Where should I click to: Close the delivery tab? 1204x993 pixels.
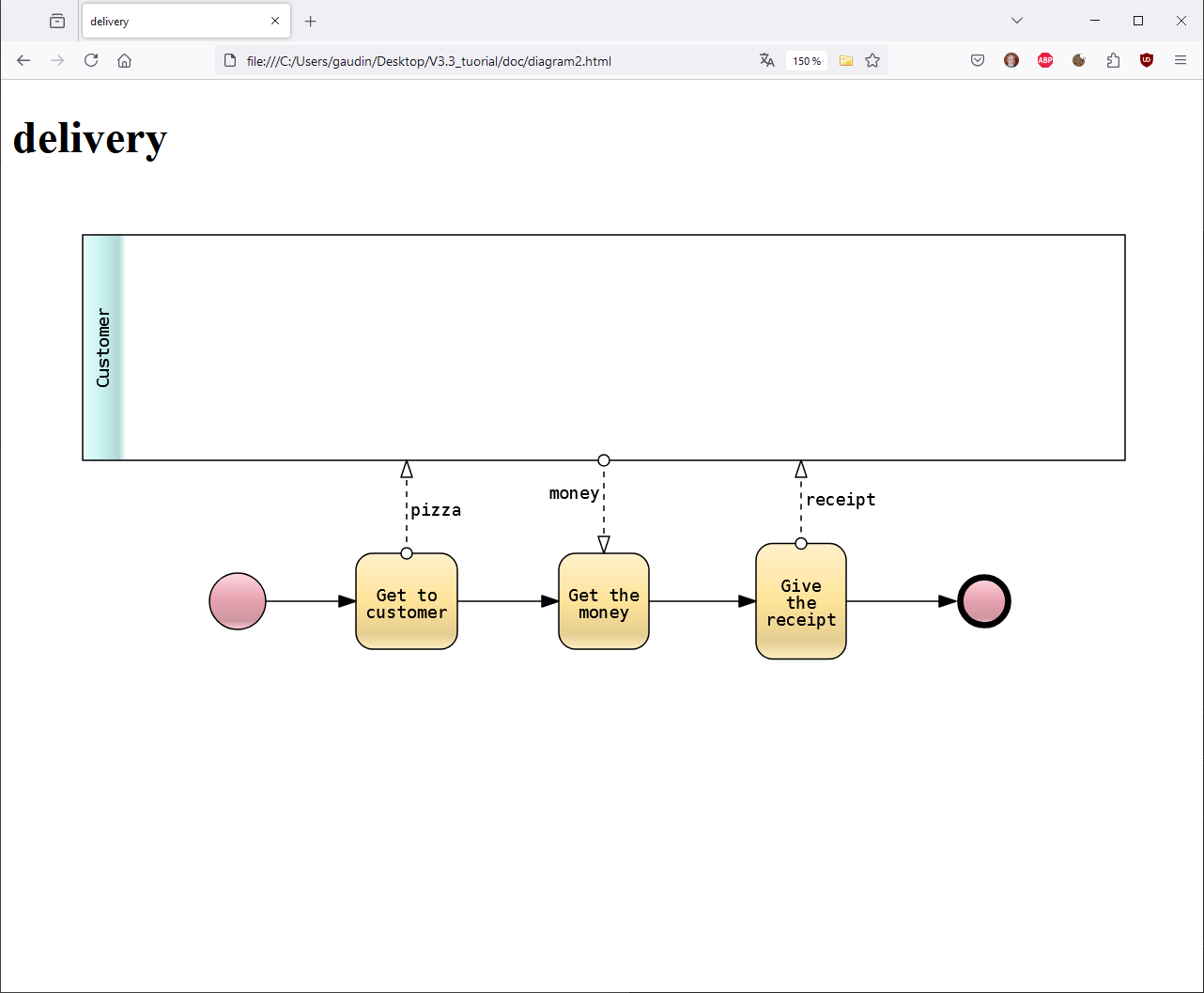click(275, 21)
